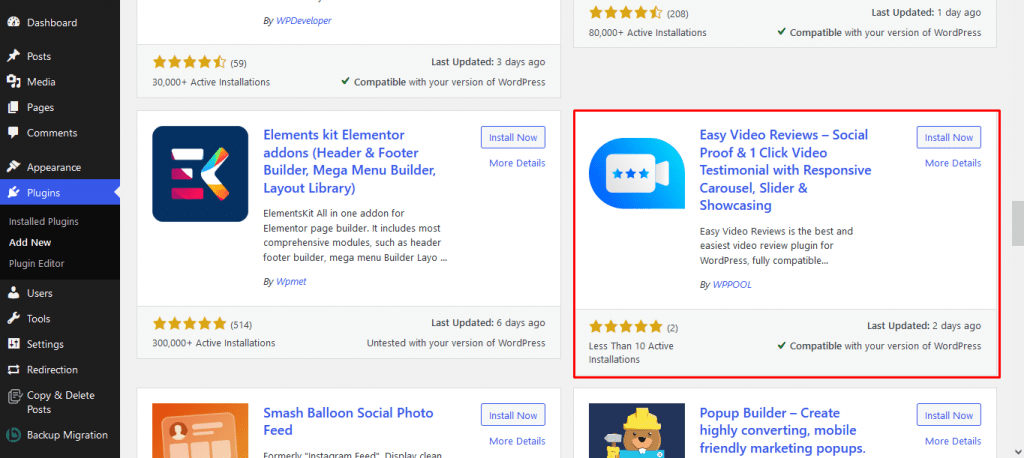View More Details for Elements kit Elementor
1024x458 pixels.
[517, 163]
